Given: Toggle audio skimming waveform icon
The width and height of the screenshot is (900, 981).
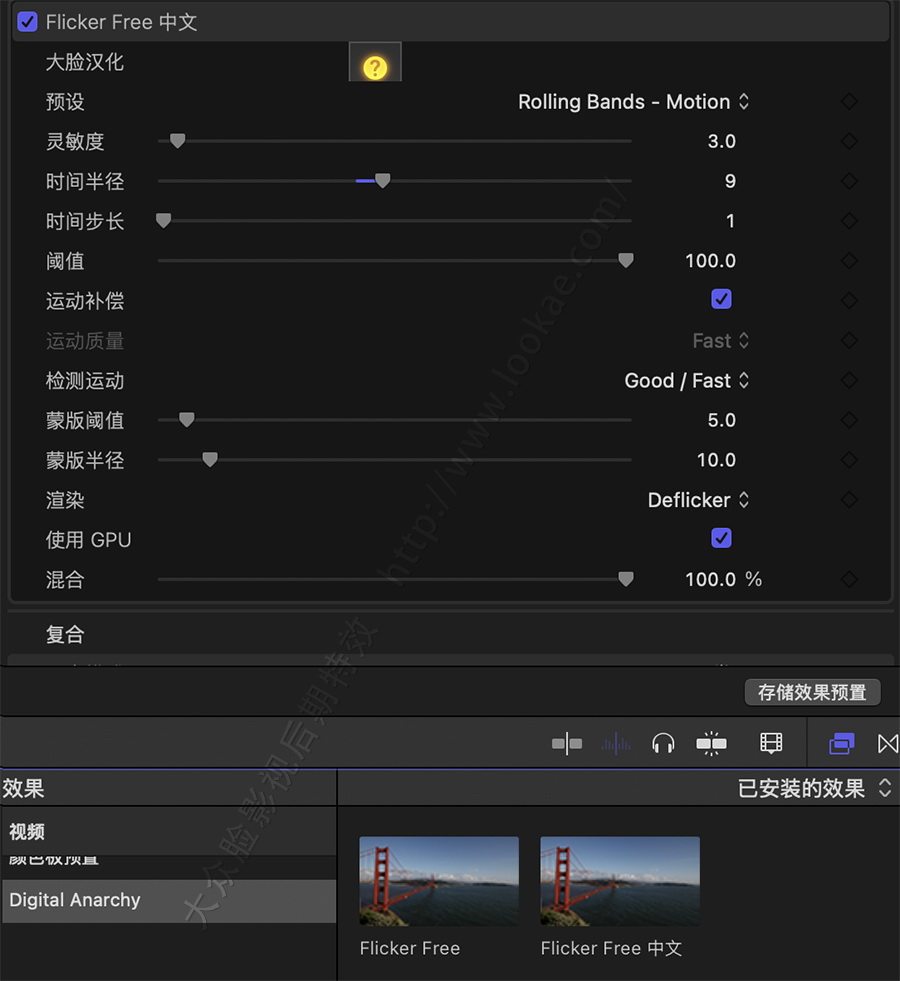Looking at the screenshot, I should point(615,743).
